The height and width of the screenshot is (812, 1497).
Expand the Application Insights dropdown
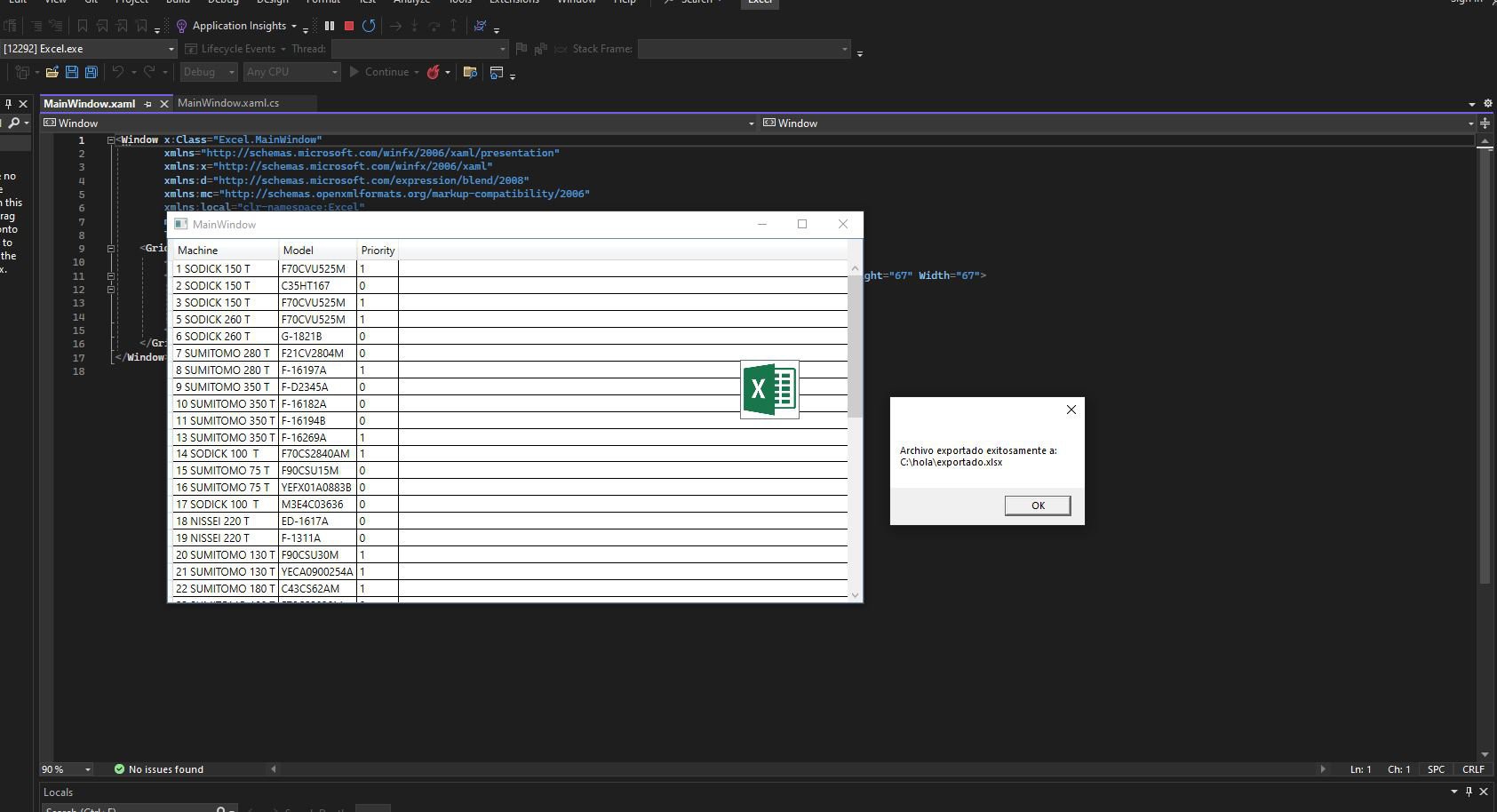click(x=294, y=26)
